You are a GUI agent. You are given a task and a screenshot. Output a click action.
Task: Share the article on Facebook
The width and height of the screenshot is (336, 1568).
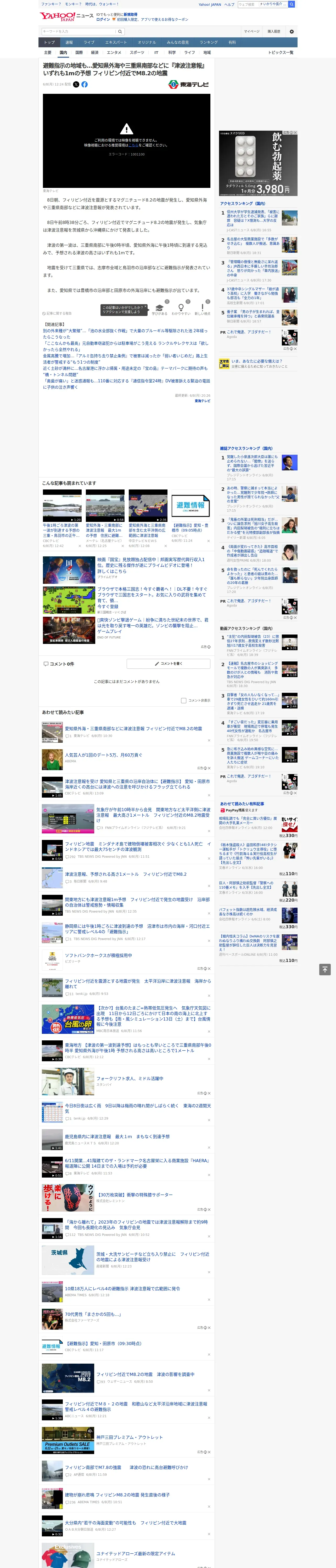[x=84, y=85]
